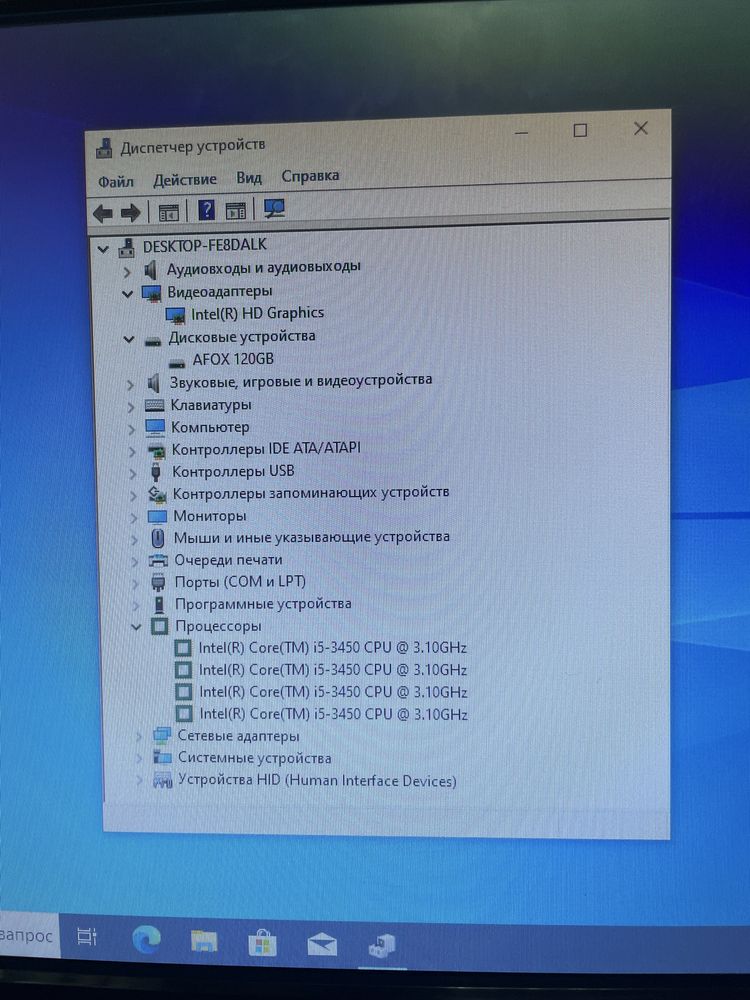Image resolution: width=750 pixels, height=1000 pixels.
Task: Open the Вид menu
Action: (249, 177)
